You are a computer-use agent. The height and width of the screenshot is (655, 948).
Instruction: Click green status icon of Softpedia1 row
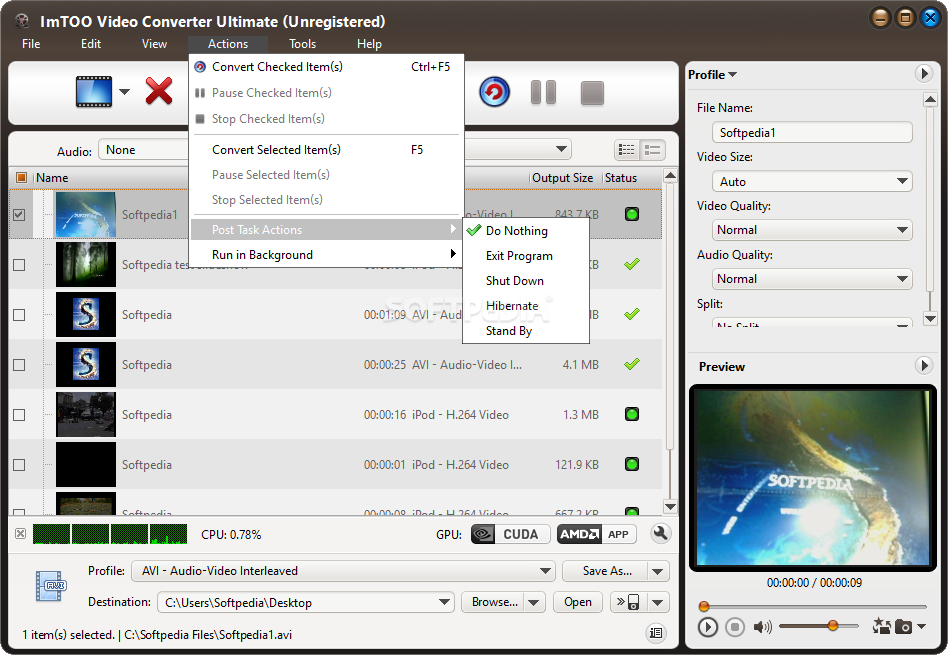632,213
